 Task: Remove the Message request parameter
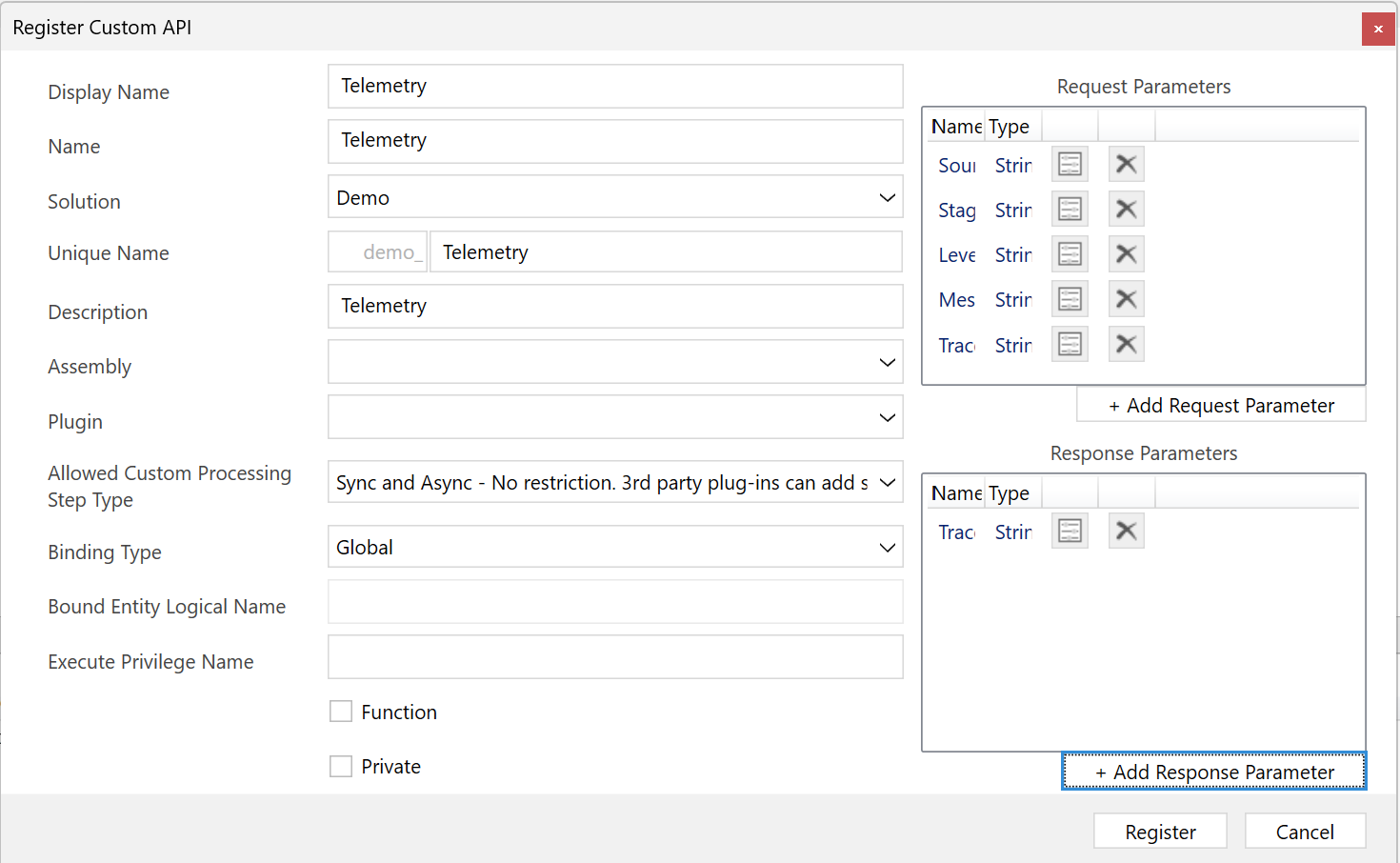pos(1126,298)
